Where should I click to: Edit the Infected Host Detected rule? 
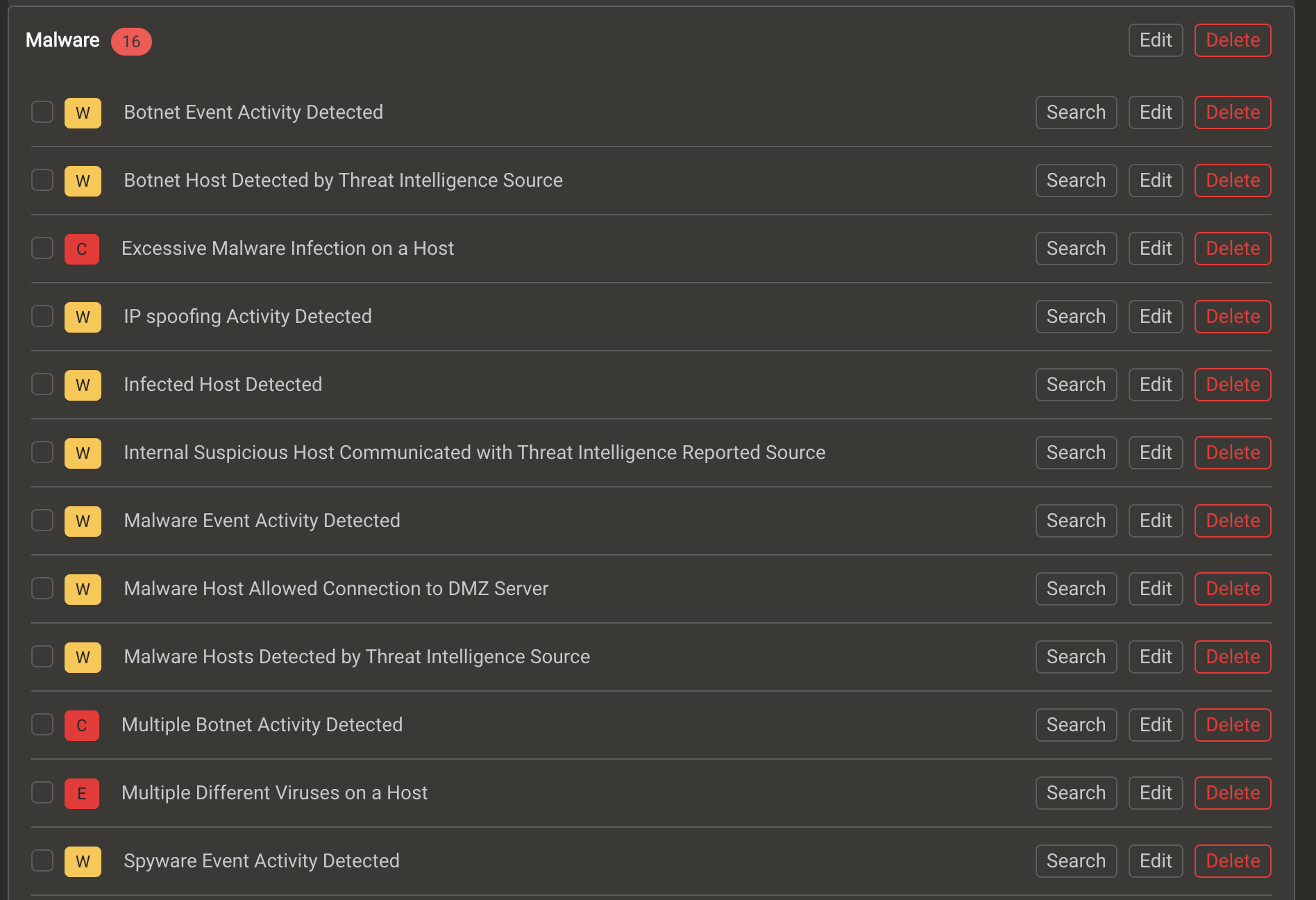coord(1156,385)
